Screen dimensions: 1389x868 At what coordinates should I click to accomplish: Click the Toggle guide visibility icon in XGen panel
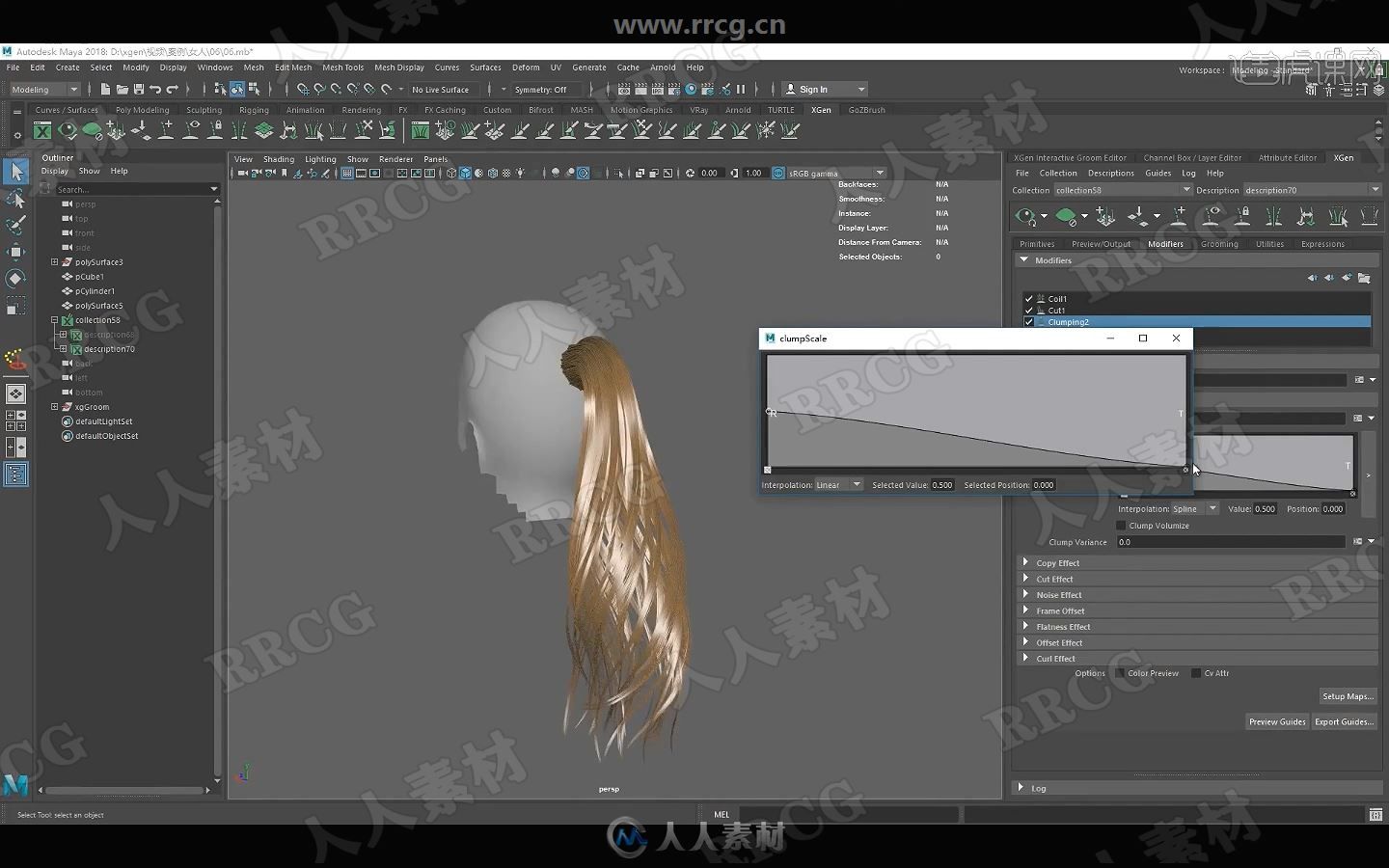pyautogui.click(x=1212, y=215)
